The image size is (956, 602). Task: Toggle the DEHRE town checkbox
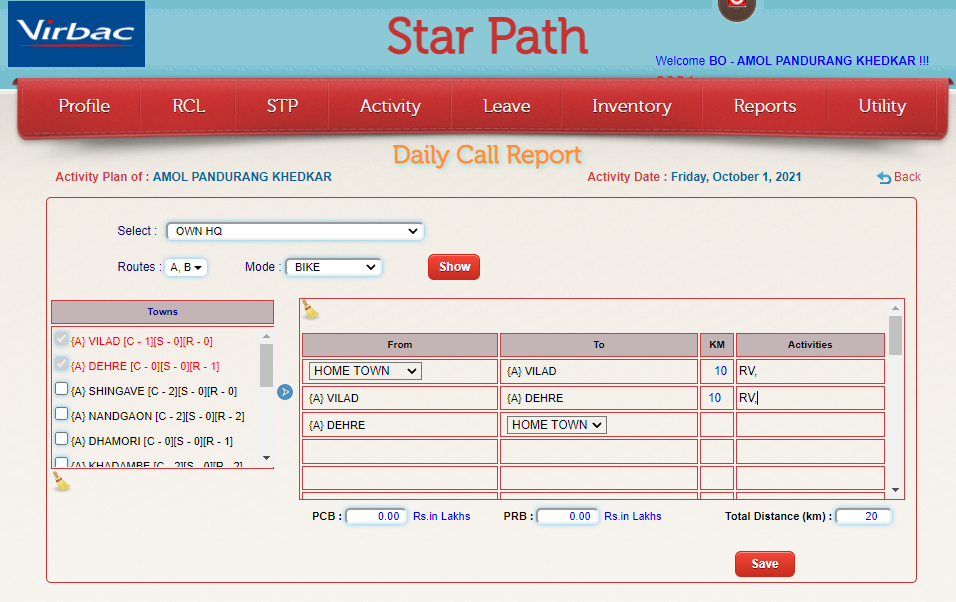point(61,364)
